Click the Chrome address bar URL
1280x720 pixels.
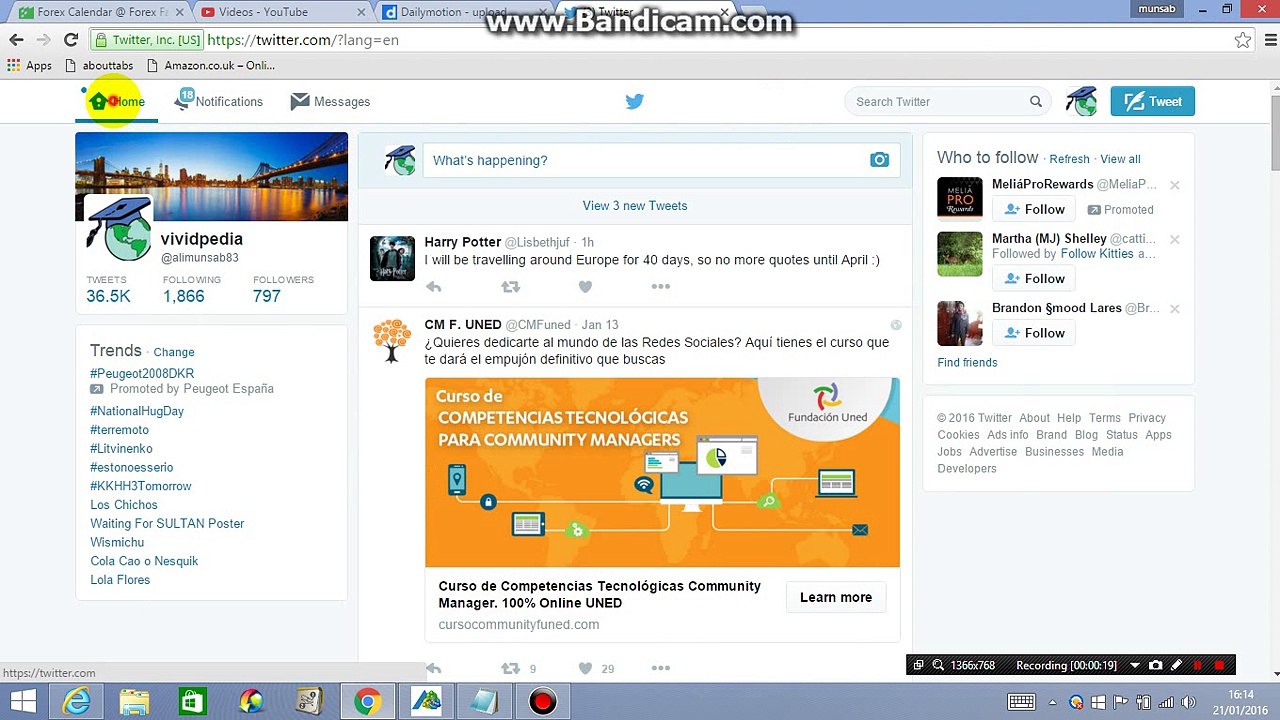303,40
